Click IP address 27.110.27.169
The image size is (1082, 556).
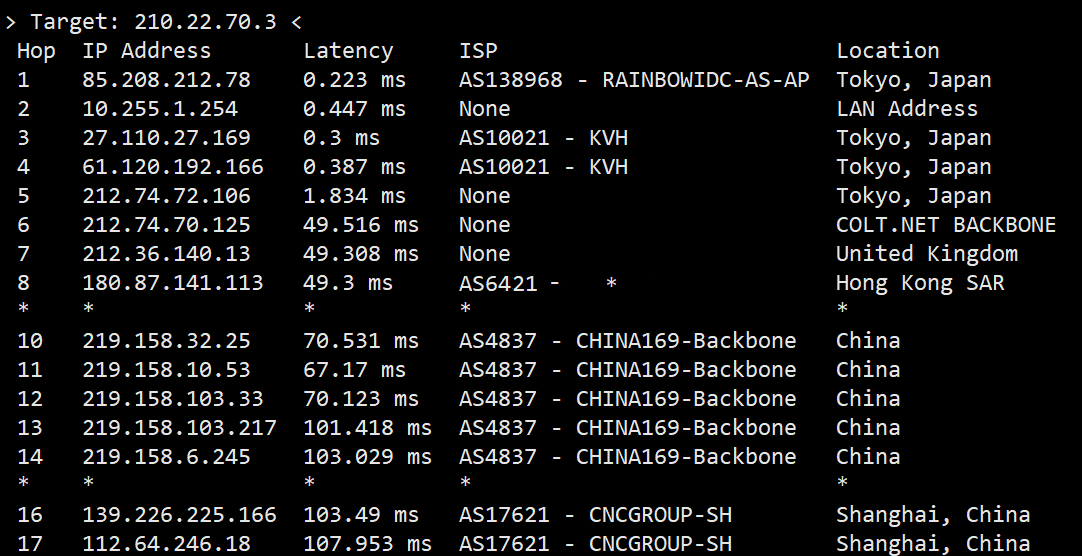click(x=166, y=138)
